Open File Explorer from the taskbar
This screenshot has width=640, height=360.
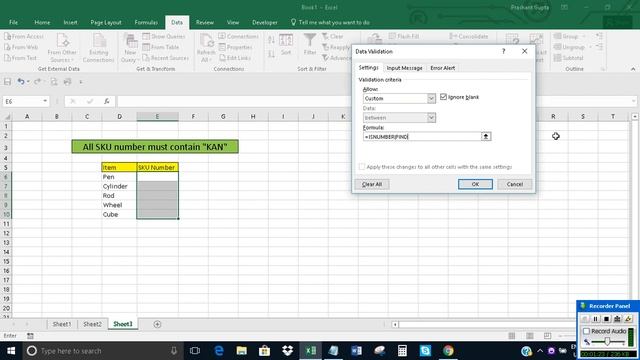point(242,351)
